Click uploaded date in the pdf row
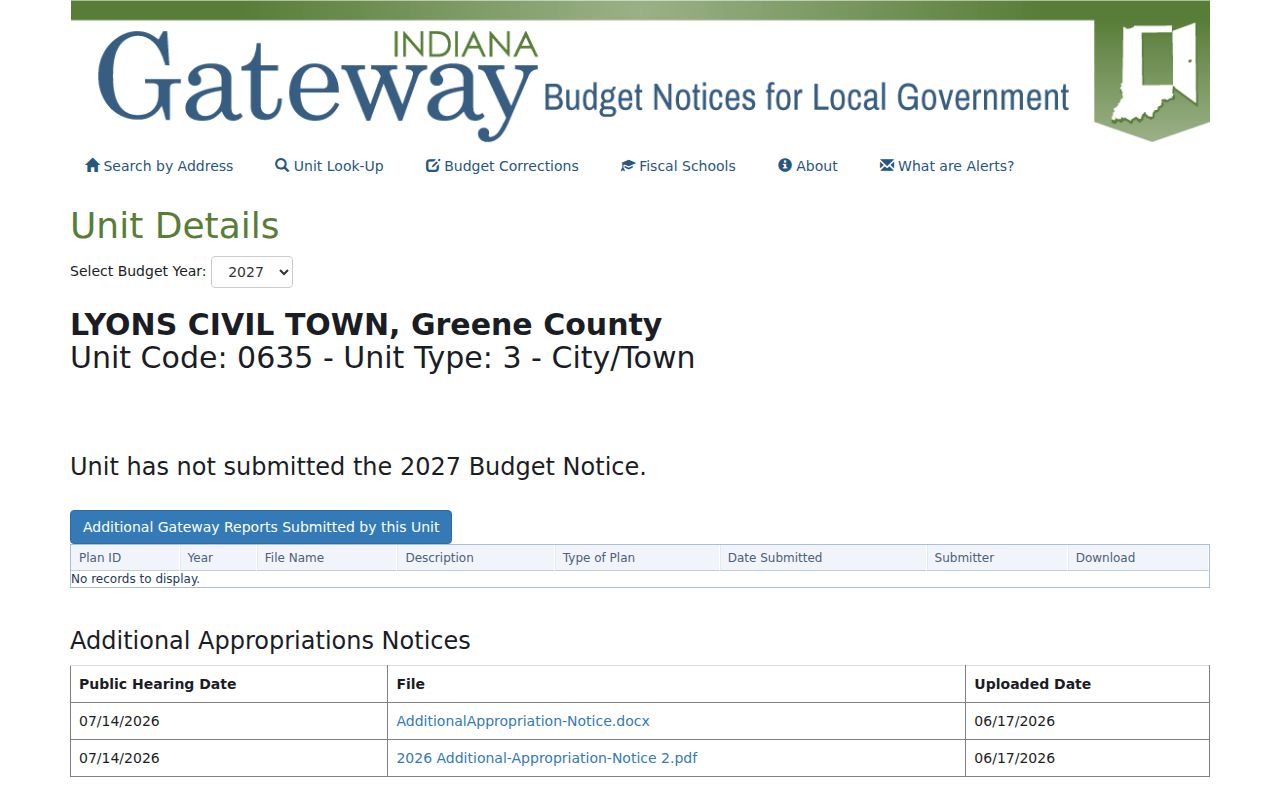Screen dimensions: 1280x800 1014,758
